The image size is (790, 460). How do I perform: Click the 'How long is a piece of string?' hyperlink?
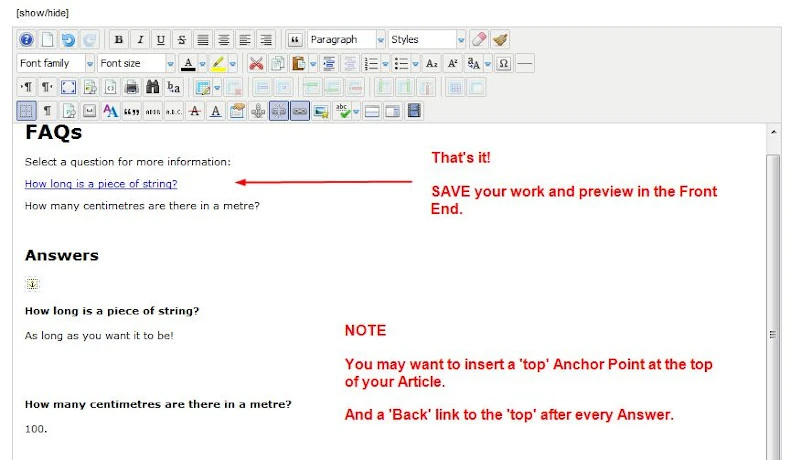point(101,184)
